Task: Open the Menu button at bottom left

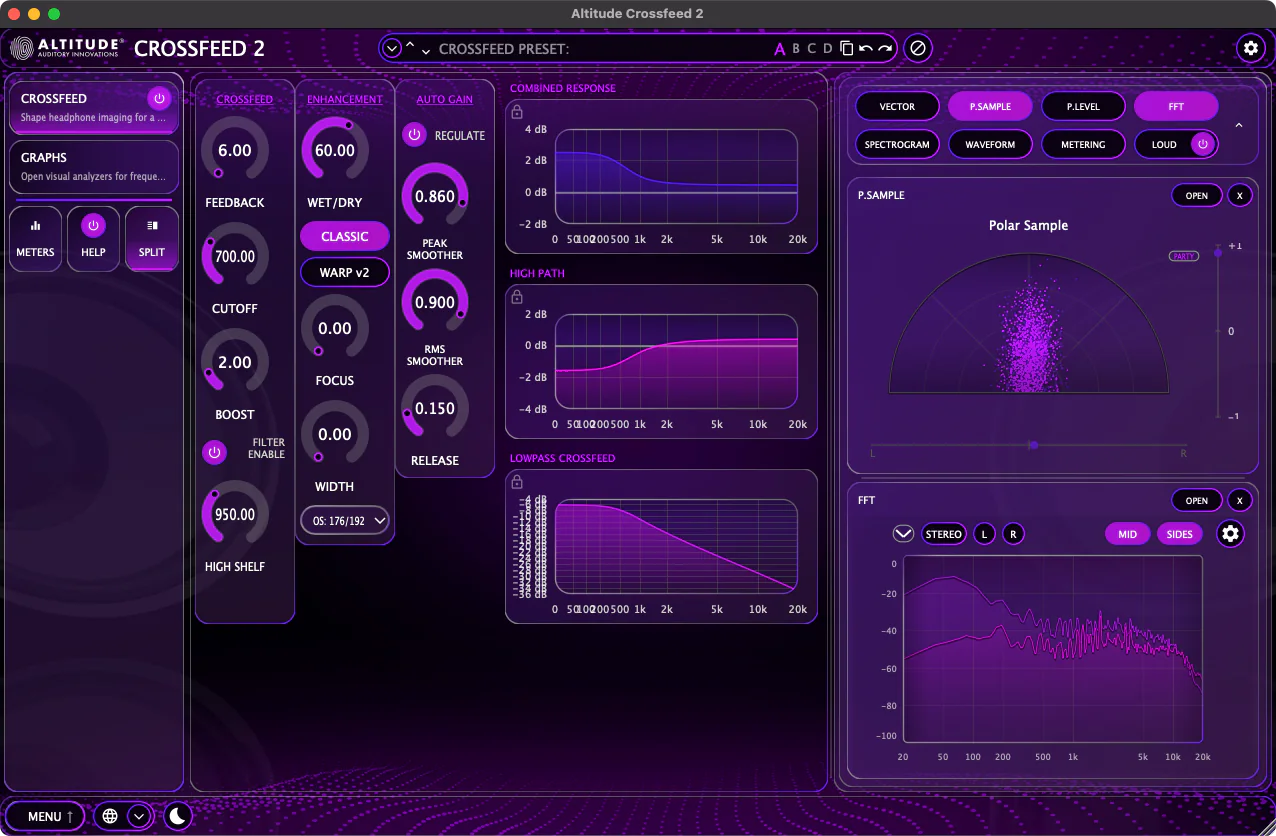Action: (x=45, y=816)
